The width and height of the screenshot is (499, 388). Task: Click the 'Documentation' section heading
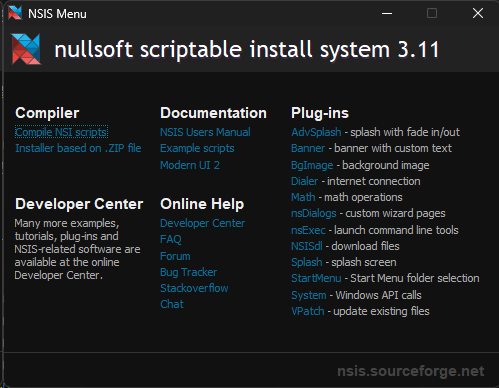pyautogui.click(x=213, y=113)
